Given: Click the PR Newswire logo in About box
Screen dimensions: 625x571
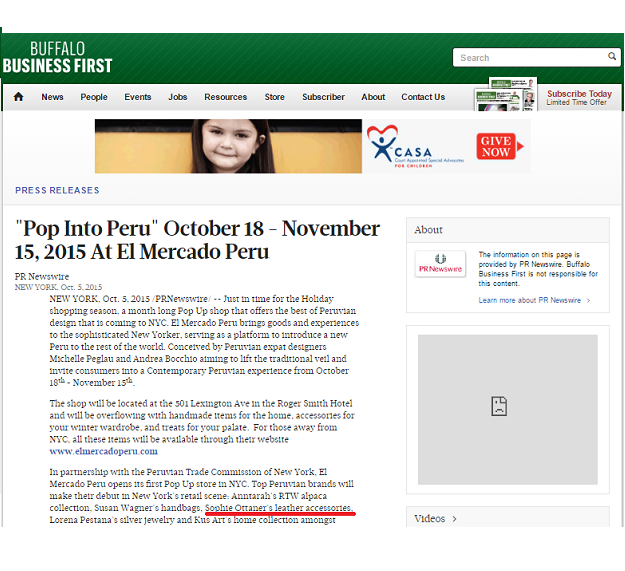Looking at the screenshot, I should point(440,264).
